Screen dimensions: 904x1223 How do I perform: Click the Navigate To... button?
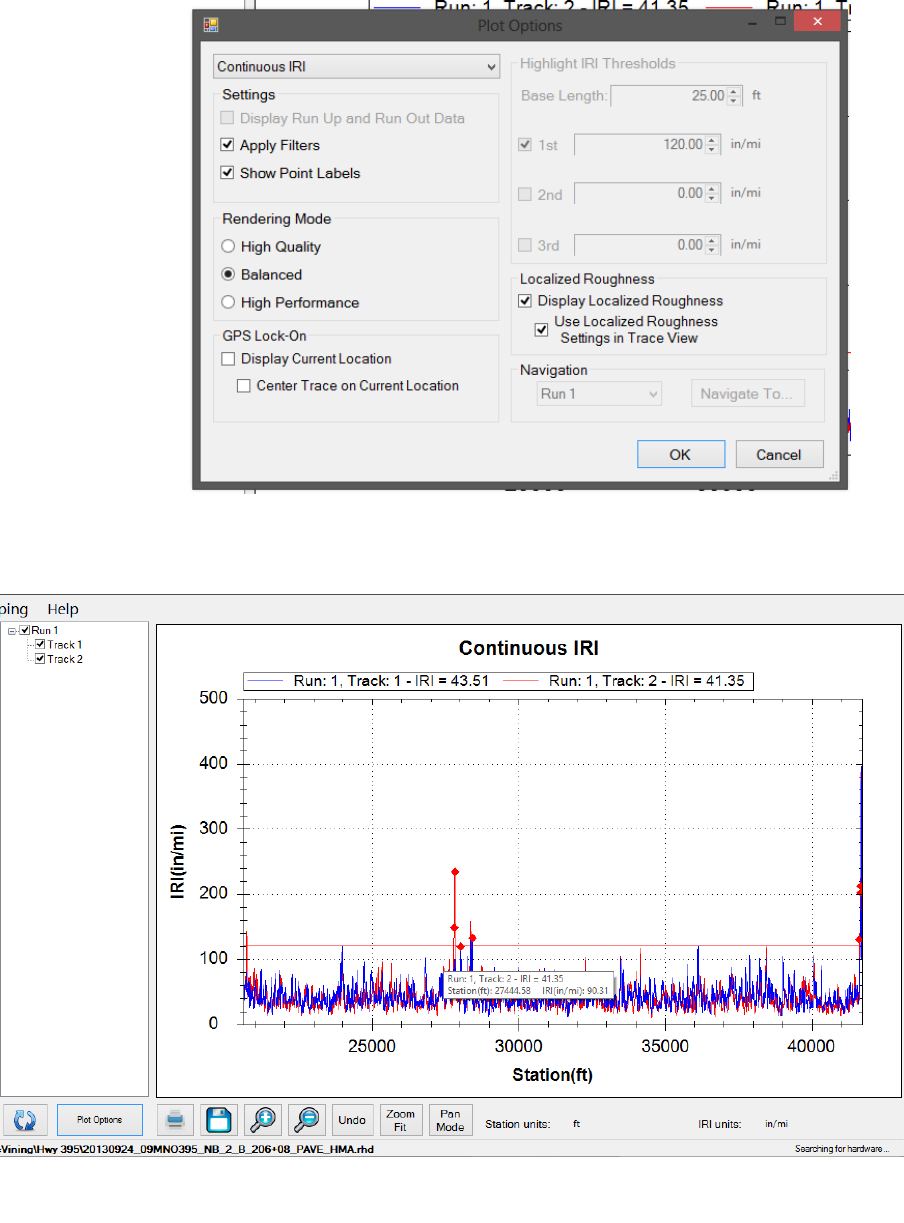pyautogui.click(x=748, y=394)
